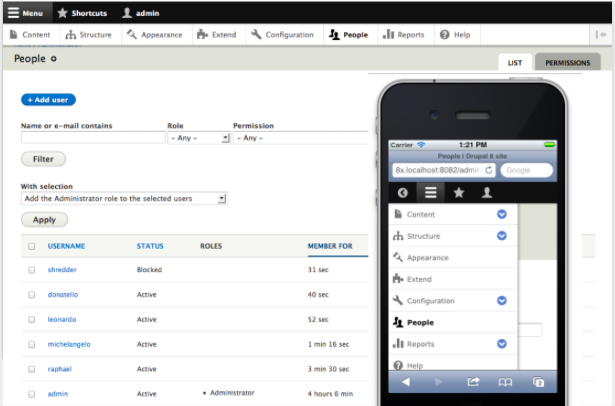Tap the Safari share icon on phone

(x=473, y=382)
